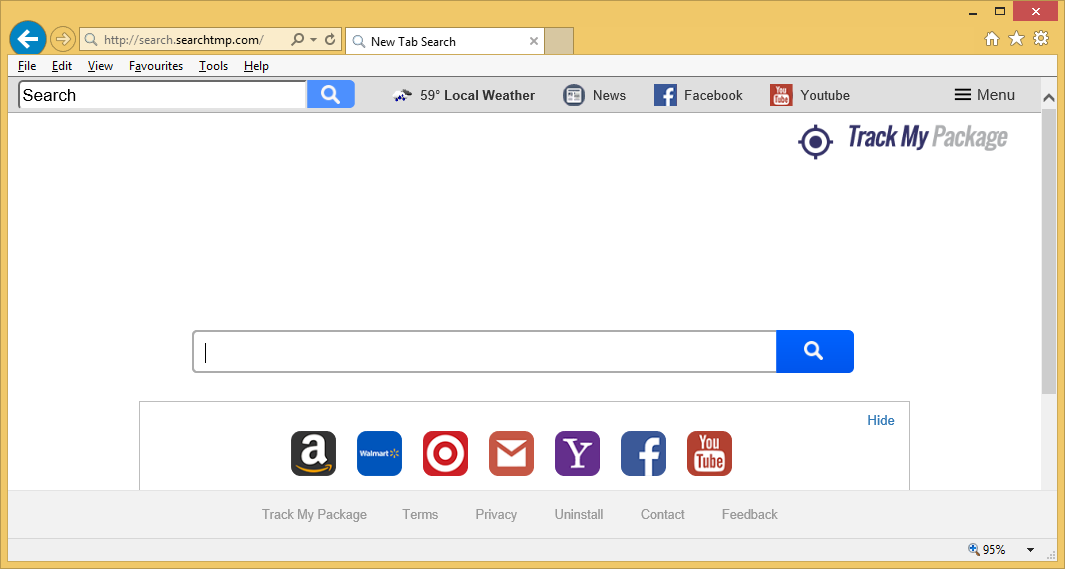Image resolution: width=1065 pixels, height=569 pixels.
Task: Open the Tools menu
Action: click(x=213, y=66)
